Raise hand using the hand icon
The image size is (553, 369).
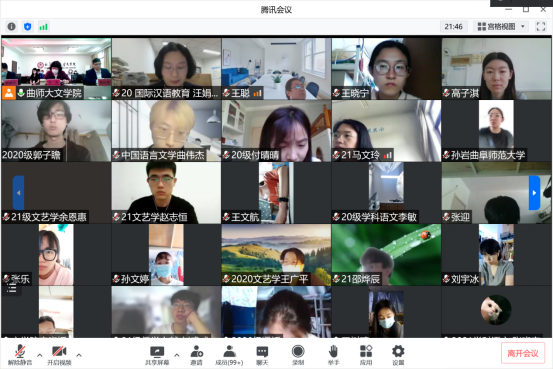pos(333,354)
